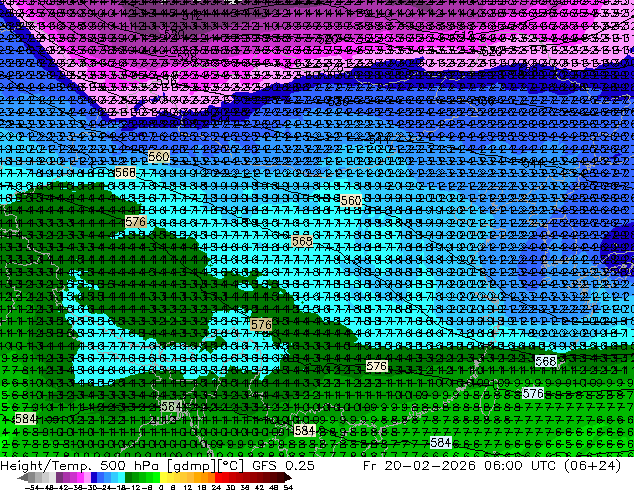Click the 'UTC' text in the footer
Image resolution: width=634 pixels, height=490 pixels.
click(x=544, y=466)
